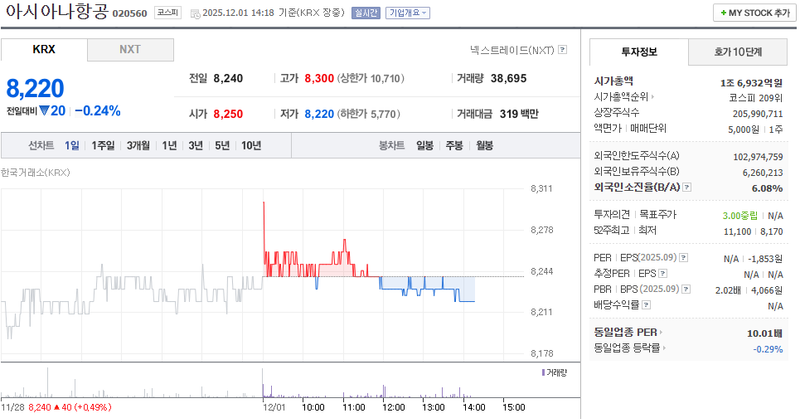This screenshot has height=419, width=800.
Task: Click the 8,311 y-axis price label
Action: click(541, 189)
